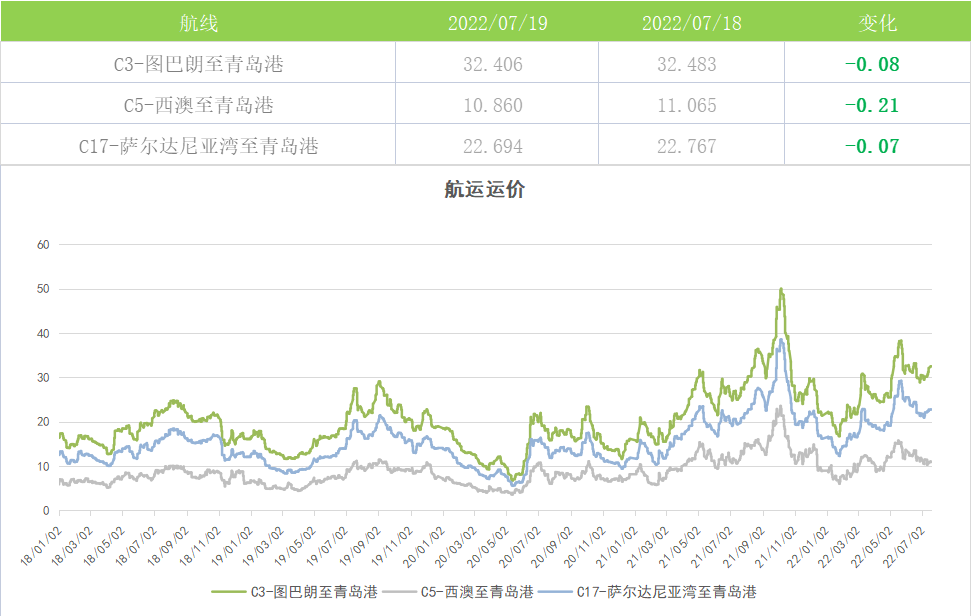Click the 航线 column header
The image size is (971, 616).
[198, 22]
